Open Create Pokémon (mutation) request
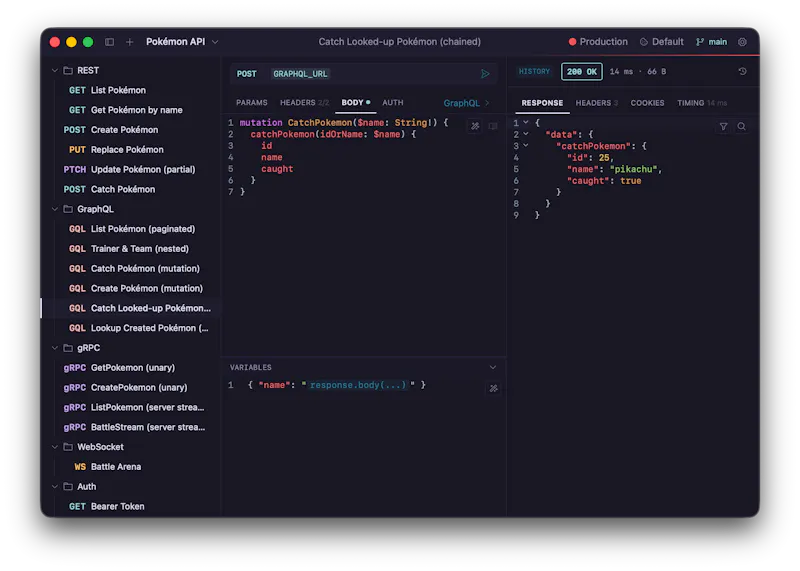Viewport: 800px width, 571px height. (132, 288)
